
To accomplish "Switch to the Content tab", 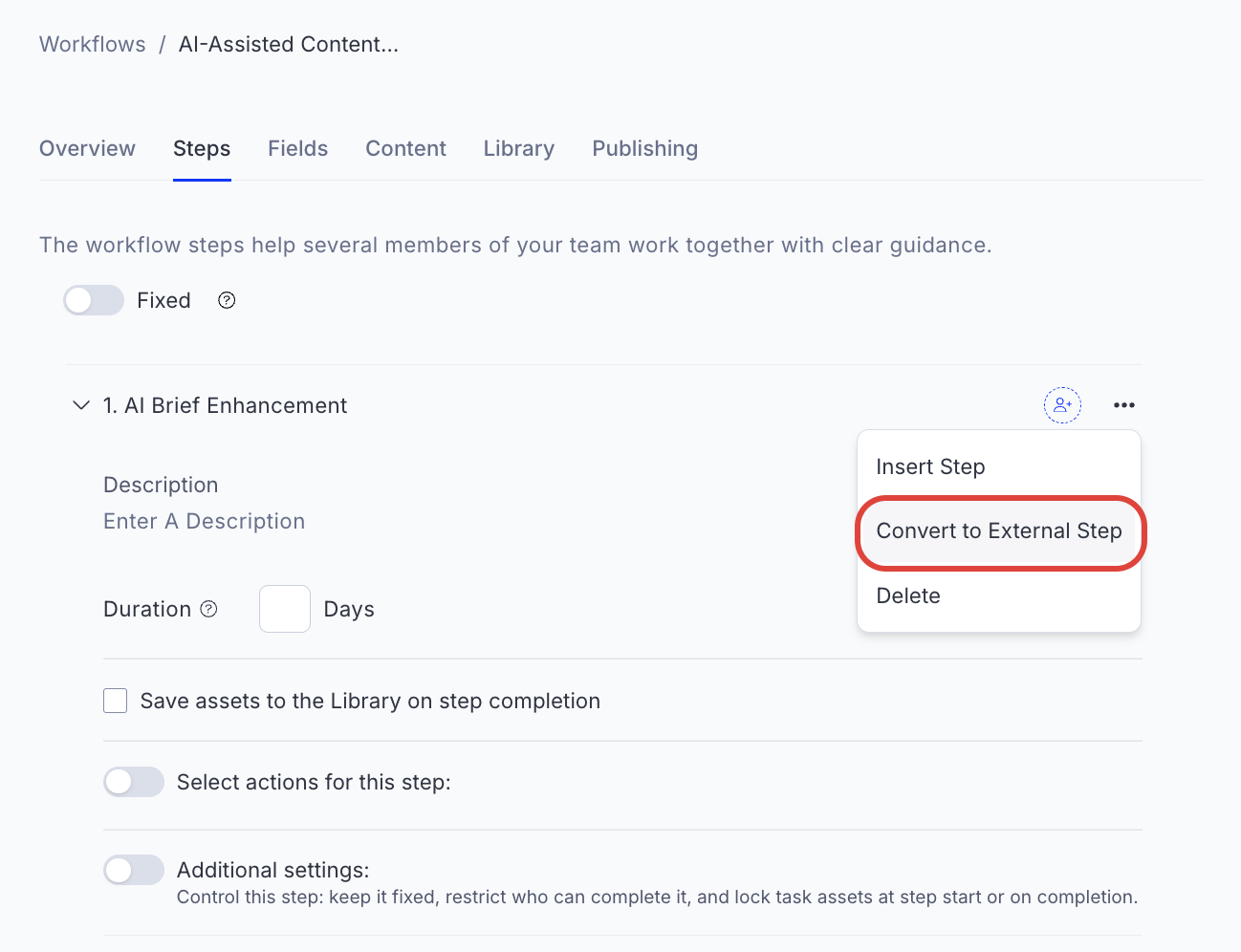I will 405,148.
